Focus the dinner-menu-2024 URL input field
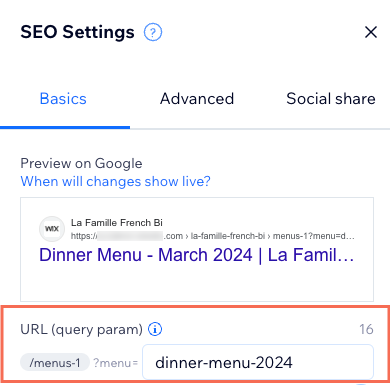 tap(258, 362)
